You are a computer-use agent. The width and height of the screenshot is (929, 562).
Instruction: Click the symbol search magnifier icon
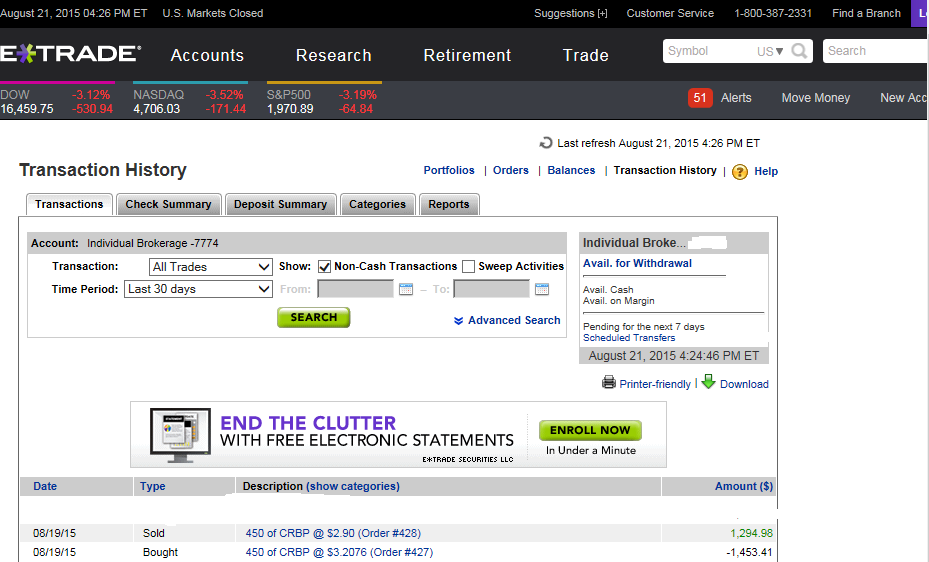click(799, 51)
